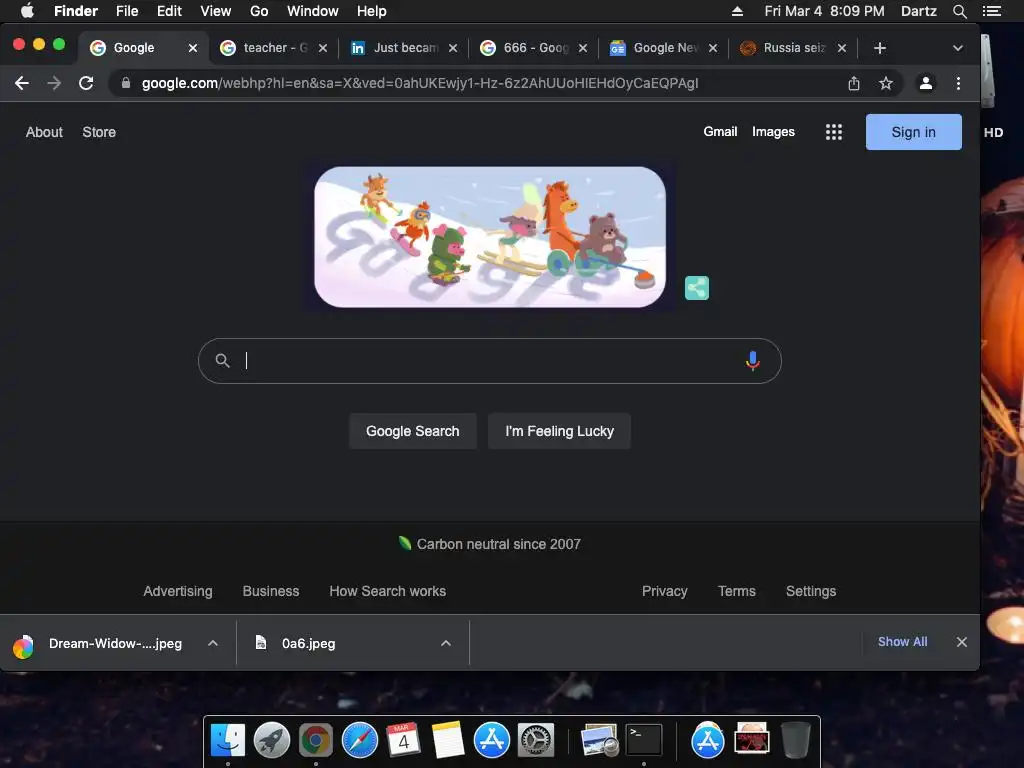This screenshot has height=768, width=1024.
Task: Open Chrome three-dot menu
Action: 958,83
